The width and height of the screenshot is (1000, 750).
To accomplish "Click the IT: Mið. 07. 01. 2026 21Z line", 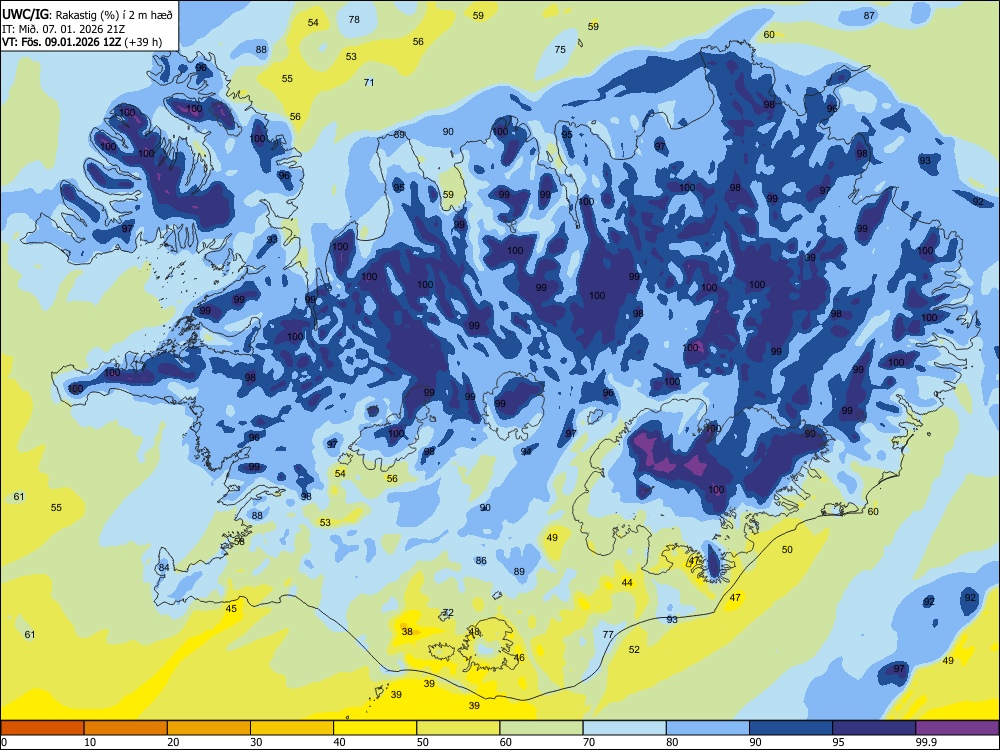I will point(62,29).
